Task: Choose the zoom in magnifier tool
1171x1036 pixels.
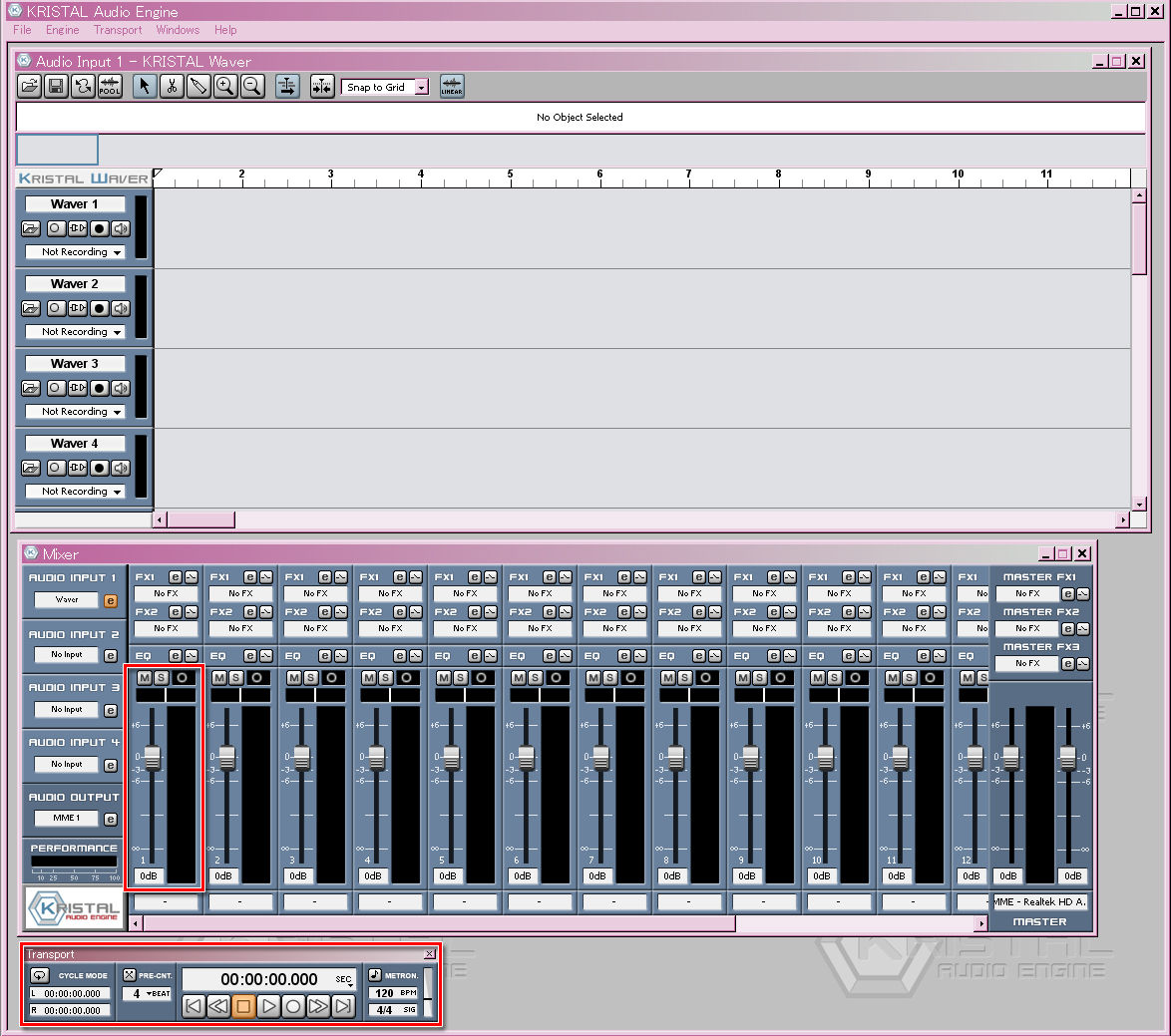Action: (x=225, y=87)
